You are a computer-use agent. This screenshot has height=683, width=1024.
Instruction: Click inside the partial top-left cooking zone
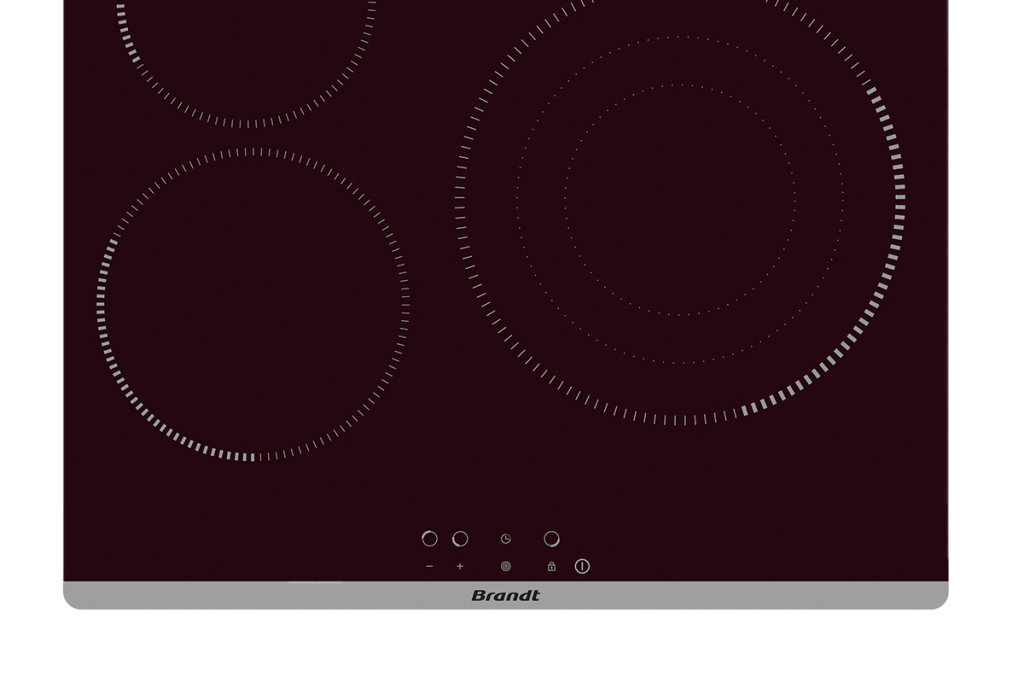coord(247,50)
